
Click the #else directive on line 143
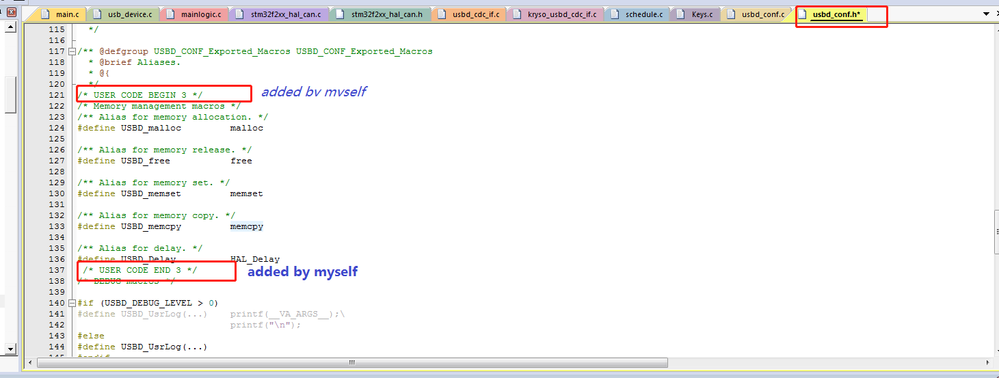point(91,335)
